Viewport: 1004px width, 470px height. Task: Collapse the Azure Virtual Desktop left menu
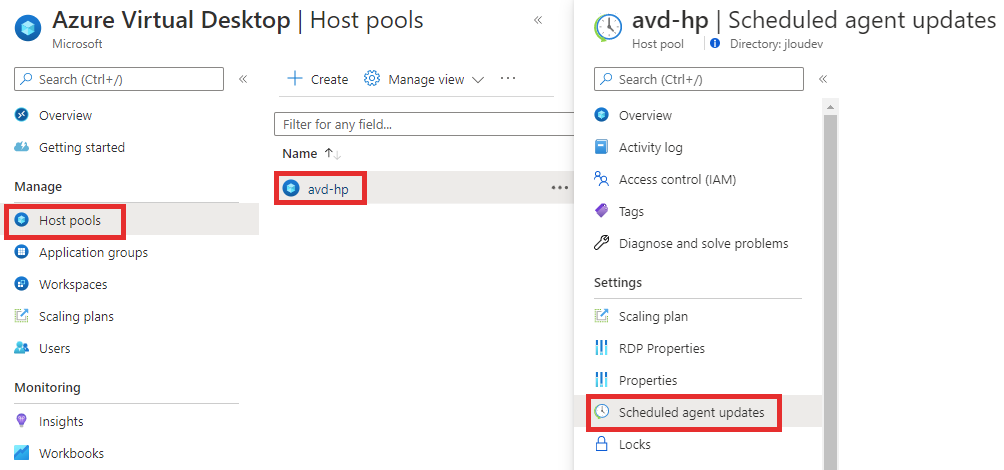[x=243, y=79]
